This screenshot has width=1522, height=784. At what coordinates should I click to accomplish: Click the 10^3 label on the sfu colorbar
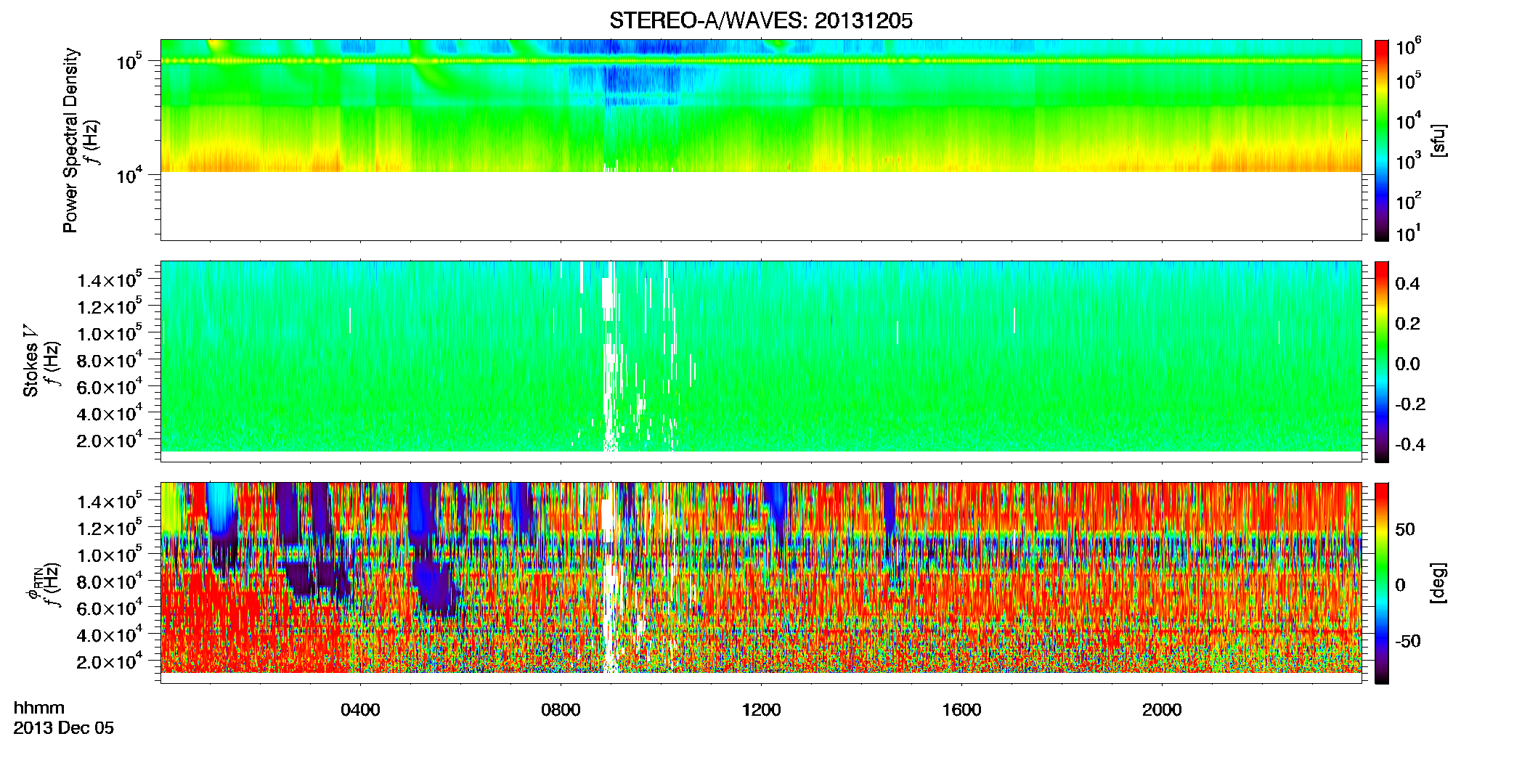coord(1409,161)
